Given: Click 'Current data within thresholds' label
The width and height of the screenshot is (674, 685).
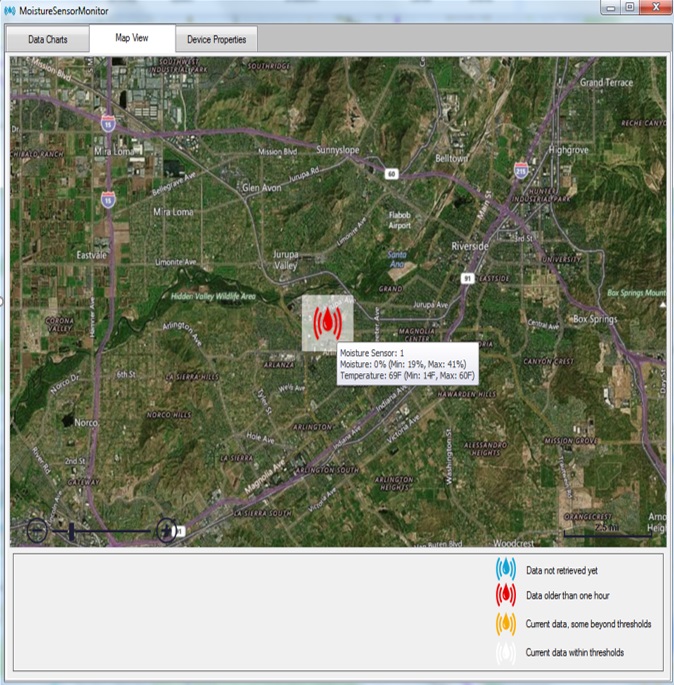Looking at the screenshot, I should [575, 652].
